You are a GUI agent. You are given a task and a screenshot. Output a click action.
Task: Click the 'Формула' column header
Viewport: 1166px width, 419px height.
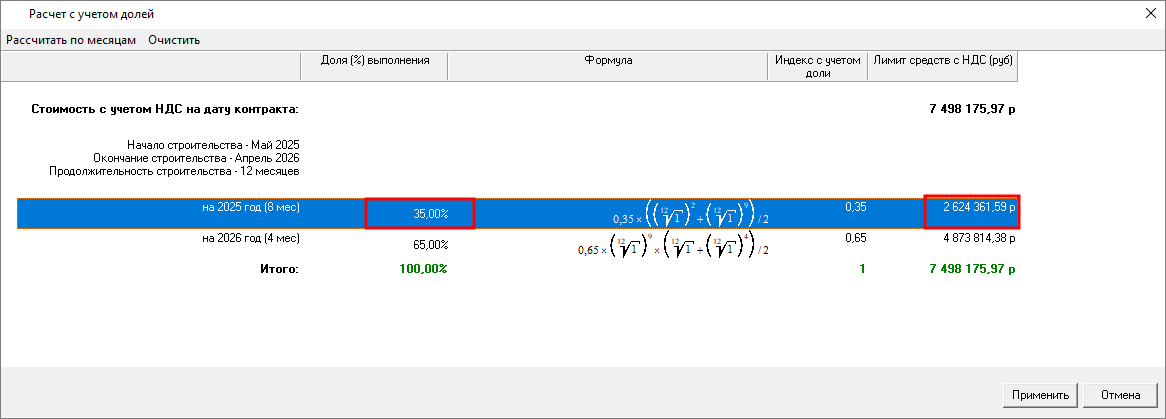608,61
